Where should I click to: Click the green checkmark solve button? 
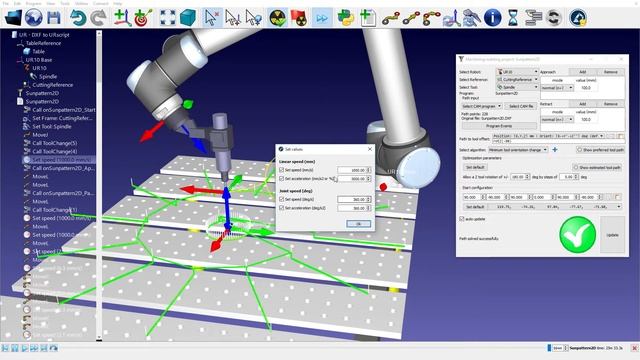coord(578,235)
